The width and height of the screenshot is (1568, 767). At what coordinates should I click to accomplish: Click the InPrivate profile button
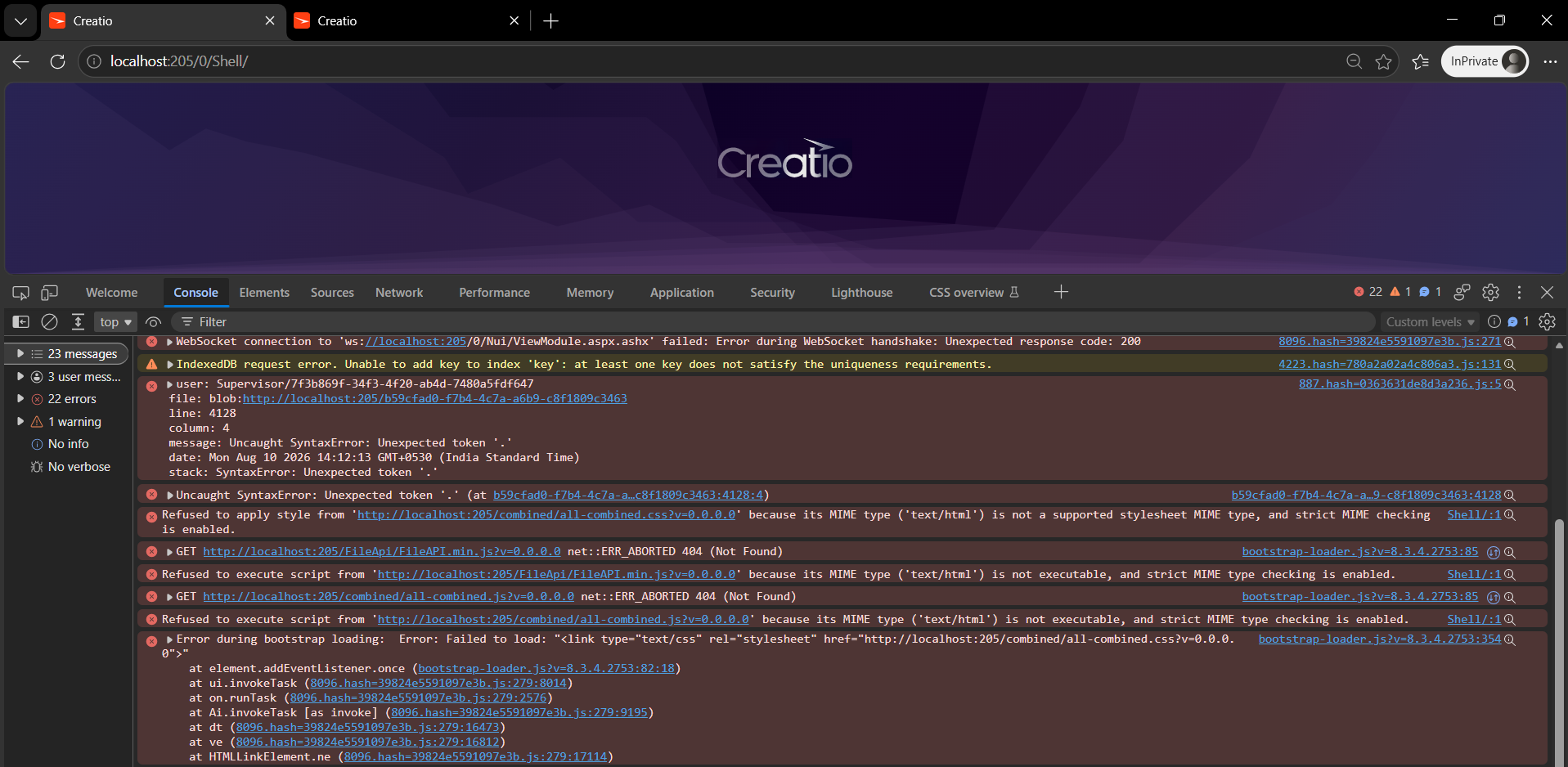coord(1485,61)
